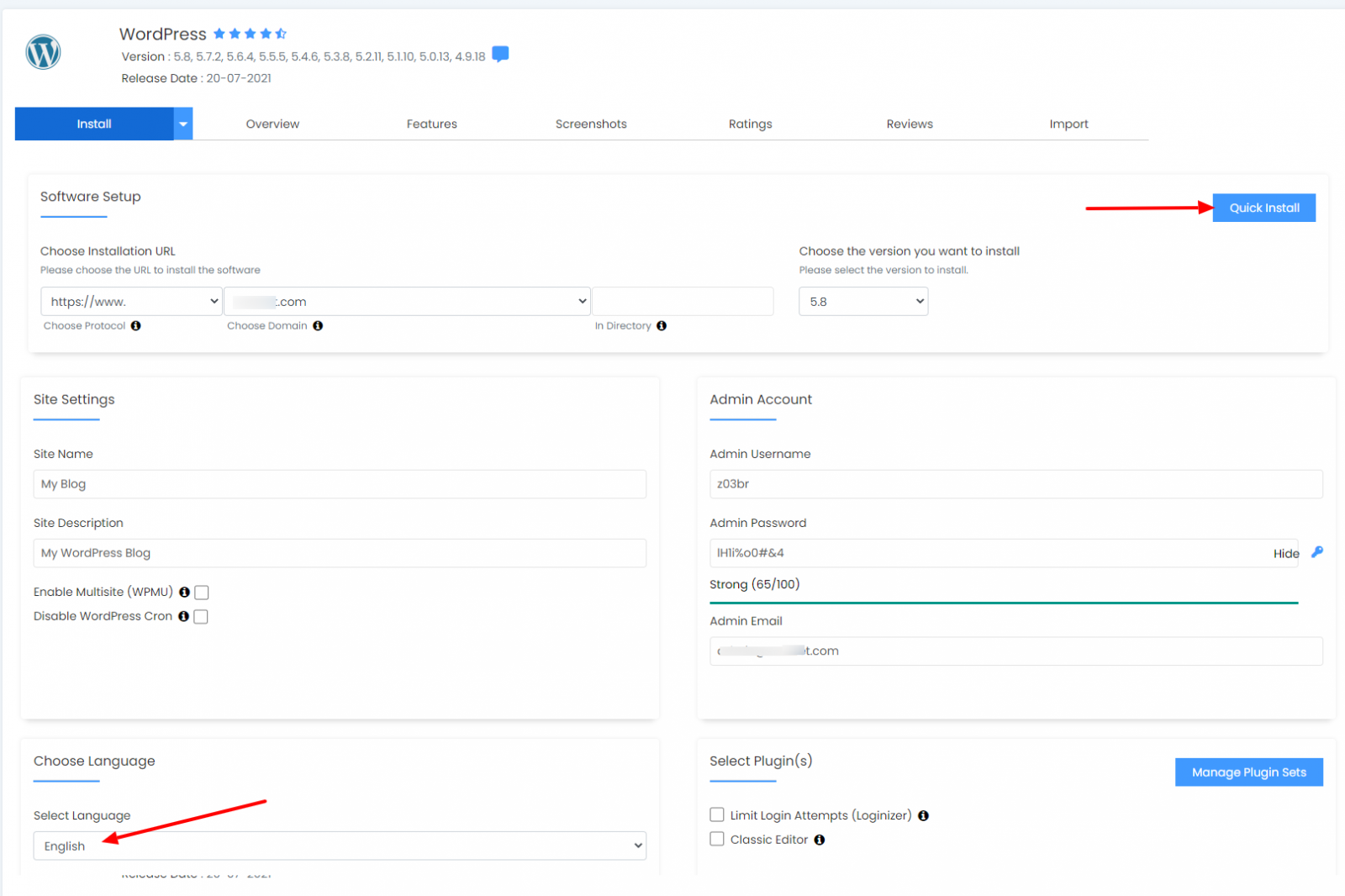
Task: Open the Select Language dropdown showing English
Action: [x=340, y=846]
